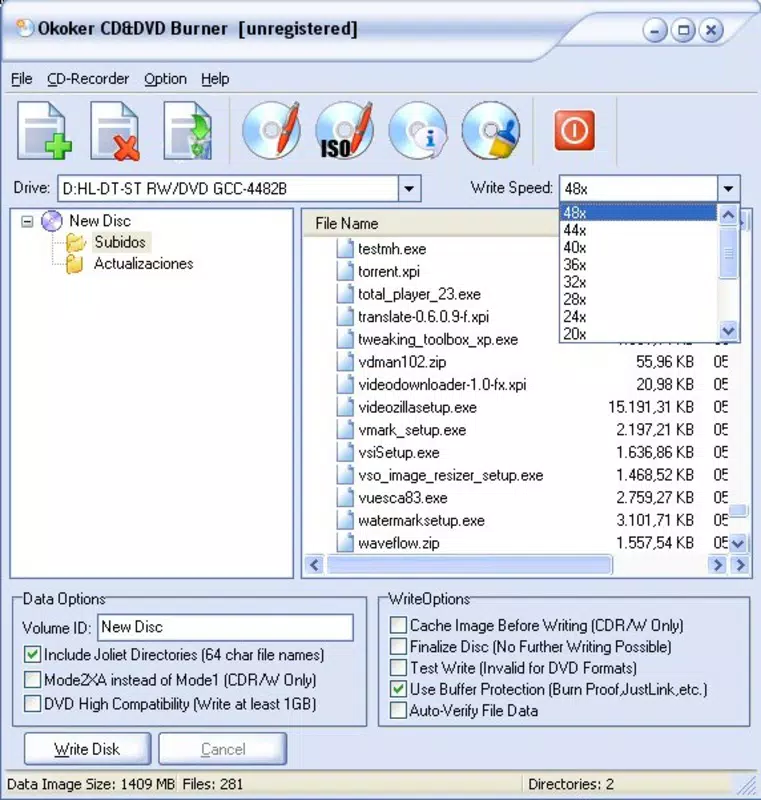
Task: Click the highlighted 48x speed entry
Action: (x=638, y=213)
